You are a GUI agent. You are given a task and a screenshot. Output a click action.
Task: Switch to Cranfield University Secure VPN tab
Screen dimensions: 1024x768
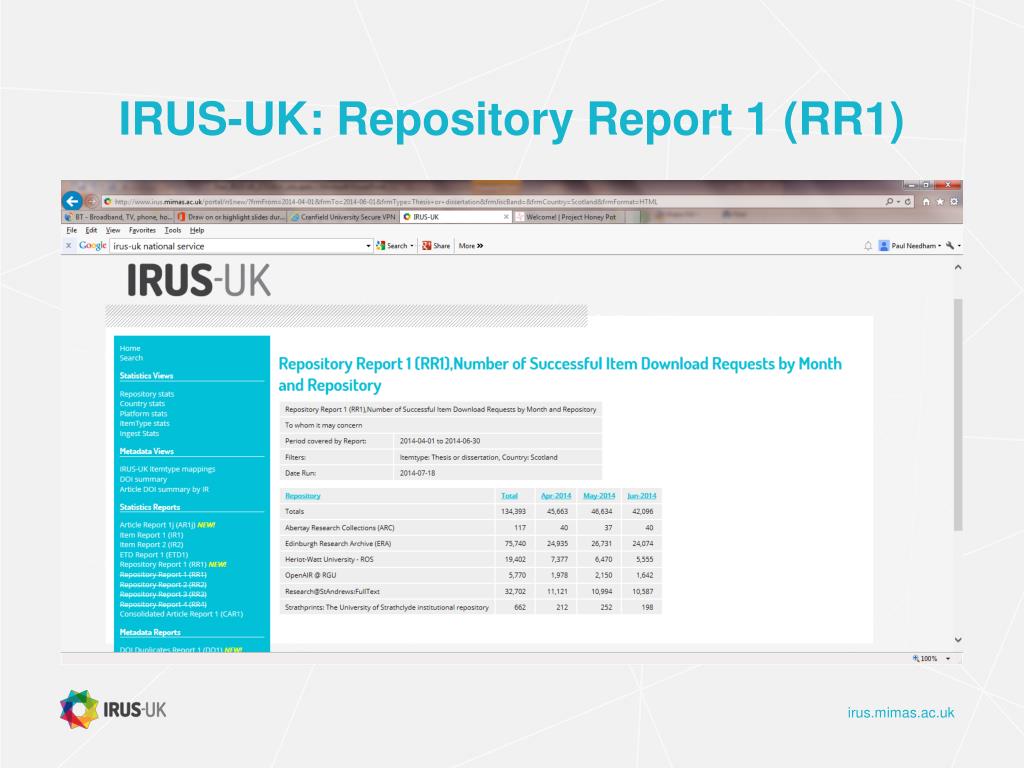pyautogui.click(x=343, y=217)
